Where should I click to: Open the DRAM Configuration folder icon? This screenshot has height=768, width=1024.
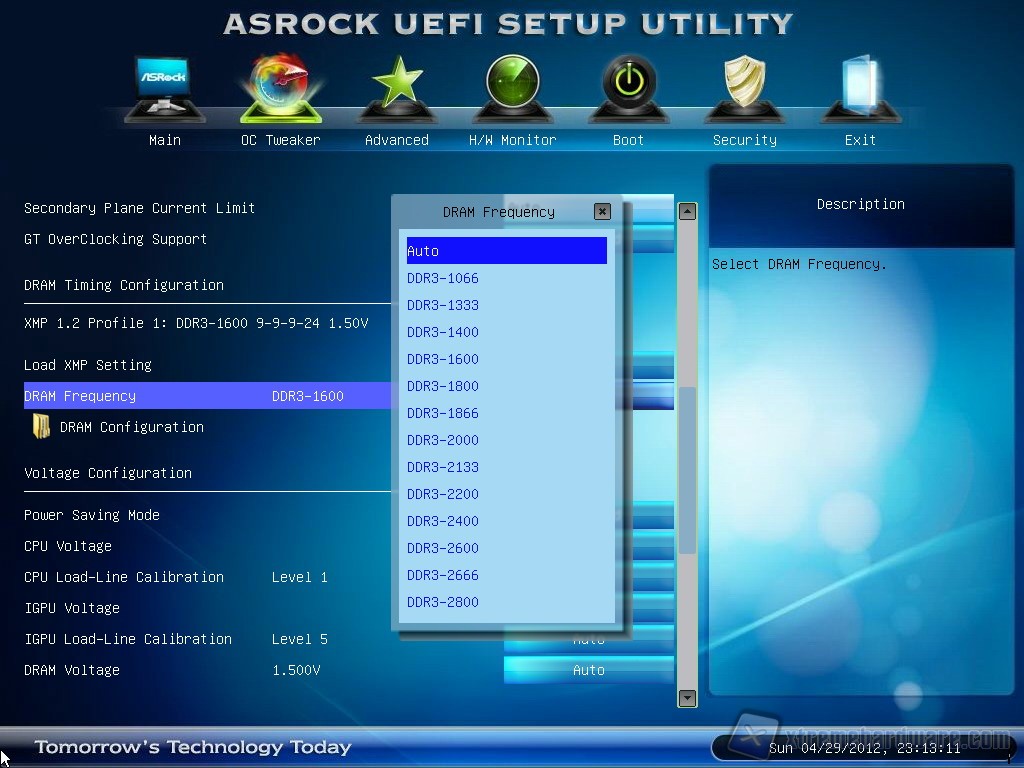point(41,427)
